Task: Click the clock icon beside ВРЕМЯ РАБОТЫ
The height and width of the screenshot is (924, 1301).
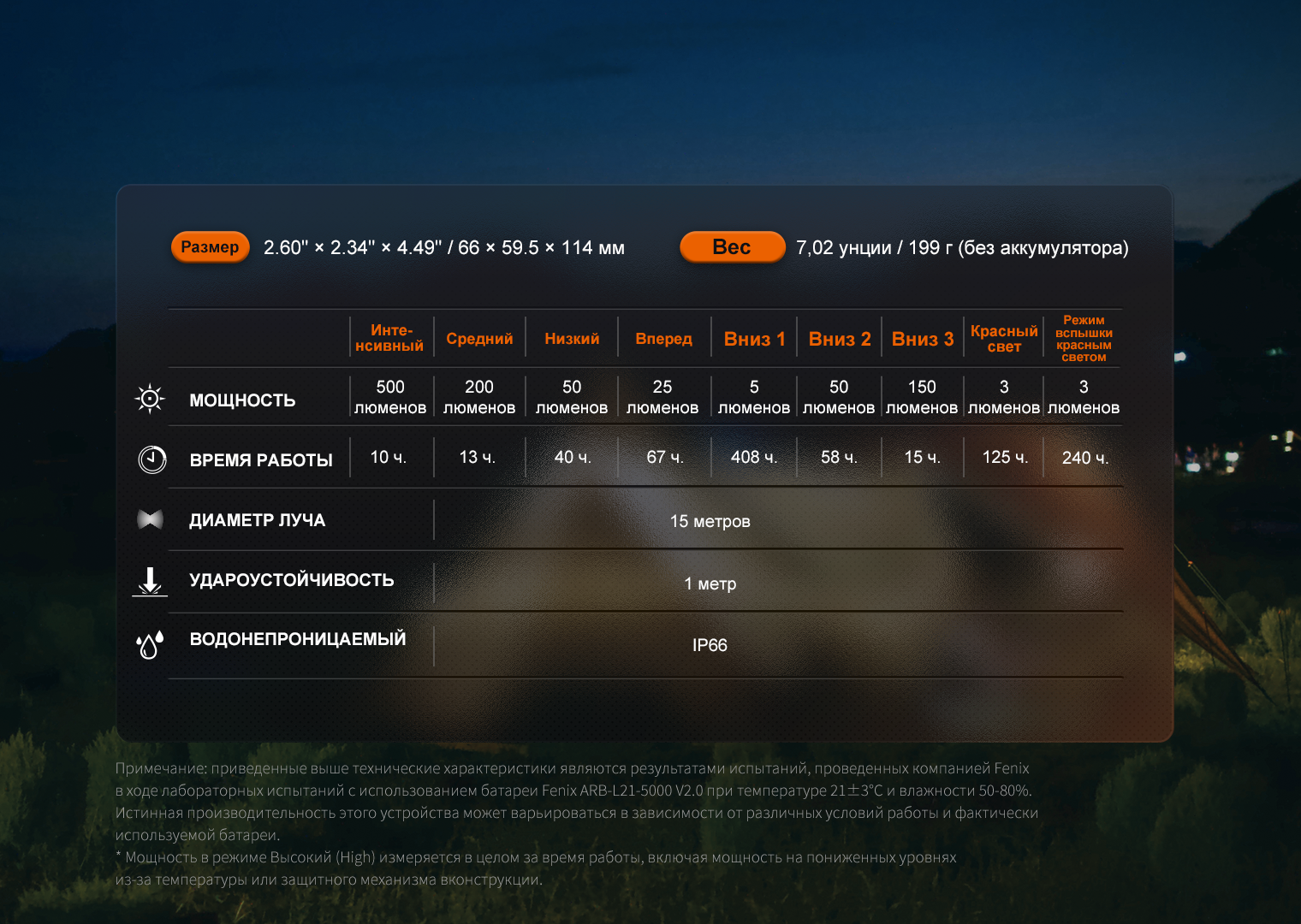Action: (151, 459)
